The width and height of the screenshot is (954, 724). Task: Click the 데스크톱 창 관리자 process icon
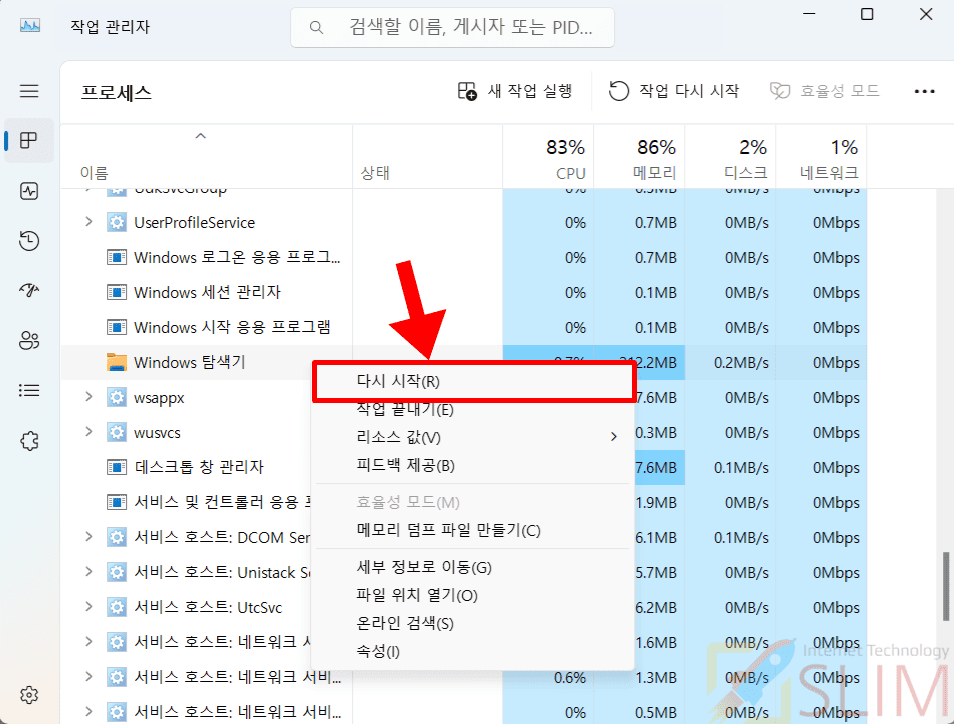117,467
